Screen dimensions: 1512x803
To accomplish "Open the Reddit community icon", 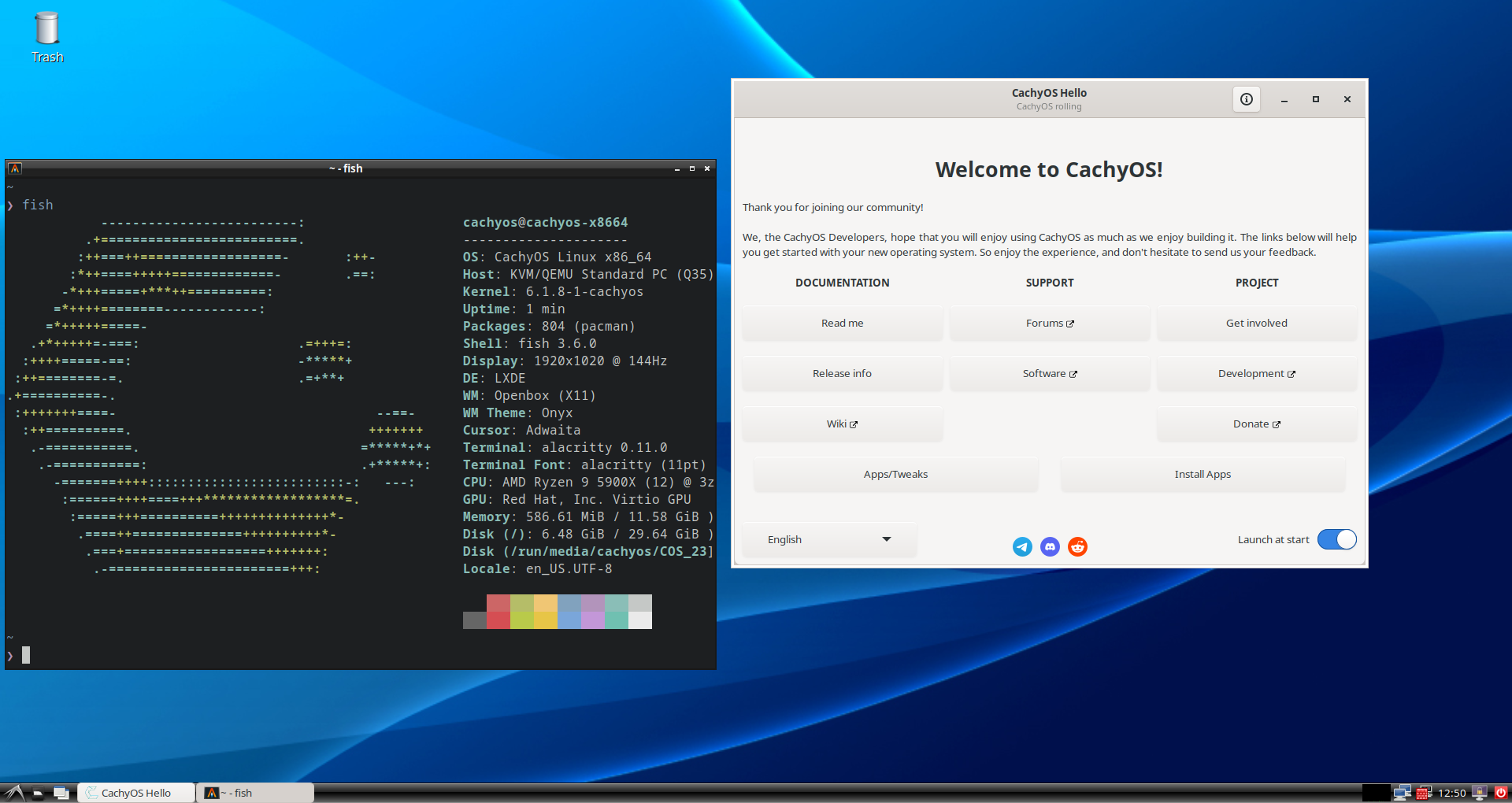I will click(x=1077, y=546).
